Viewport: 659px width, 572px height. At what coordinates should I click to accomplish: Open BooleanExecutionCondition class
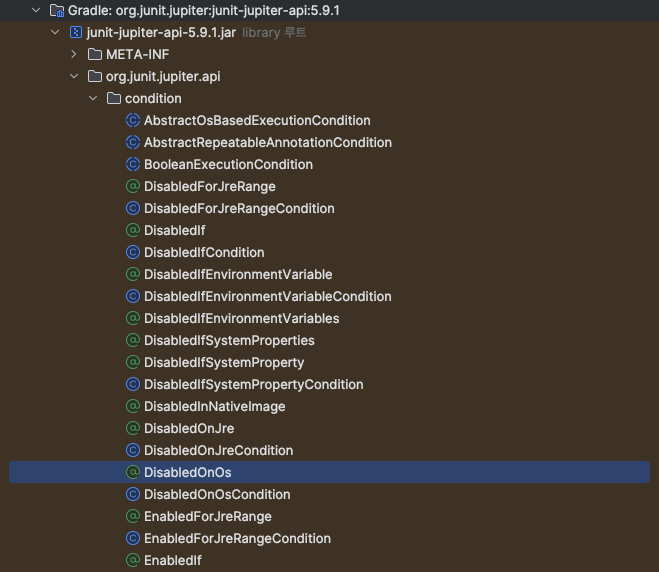[228, 164]
